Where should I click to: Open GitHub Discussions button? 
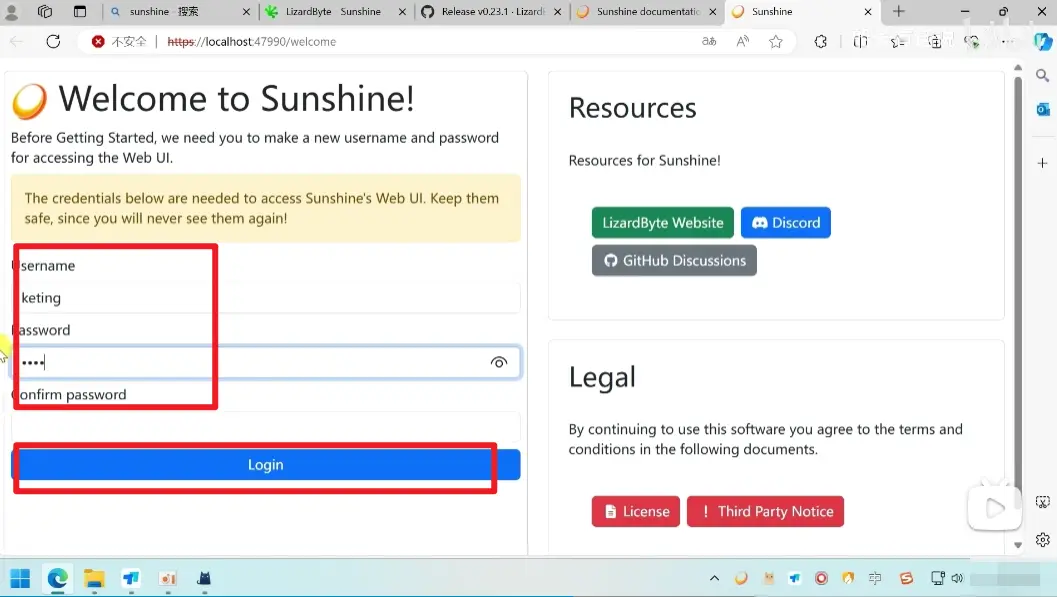[674, 261]
